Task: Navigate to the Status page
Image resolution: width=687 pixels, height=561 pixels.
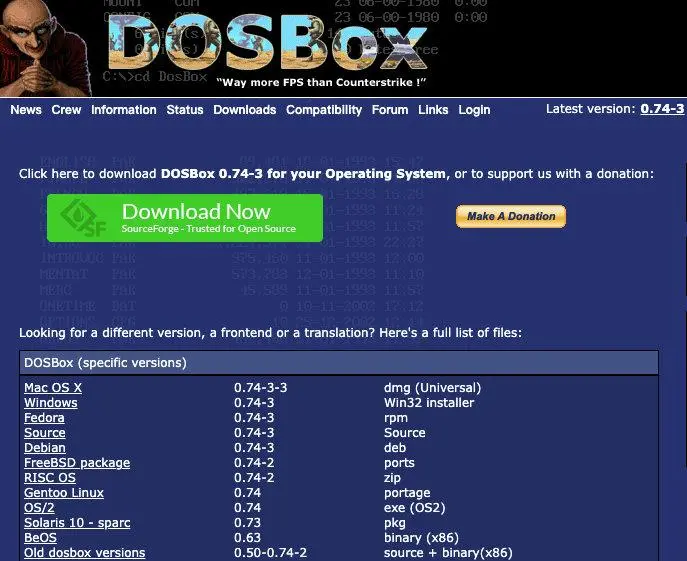Action: (x=185, y=110)
